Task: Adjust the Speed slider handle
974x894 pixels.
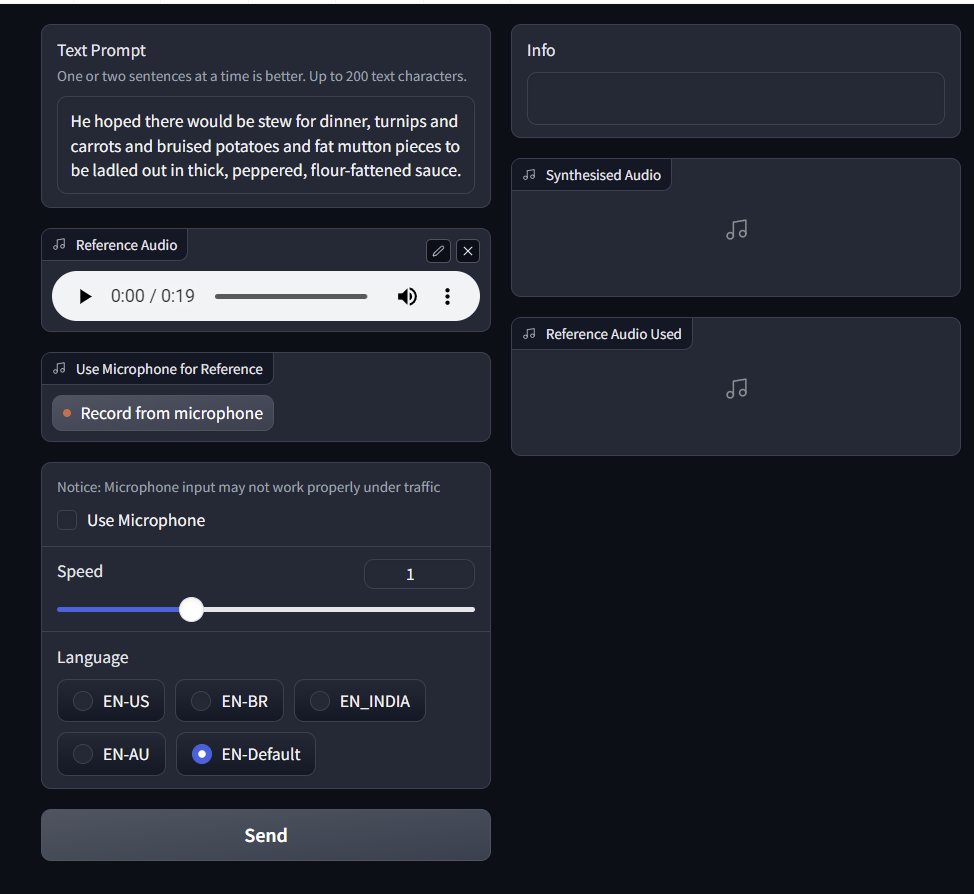Action: [191, 609]
